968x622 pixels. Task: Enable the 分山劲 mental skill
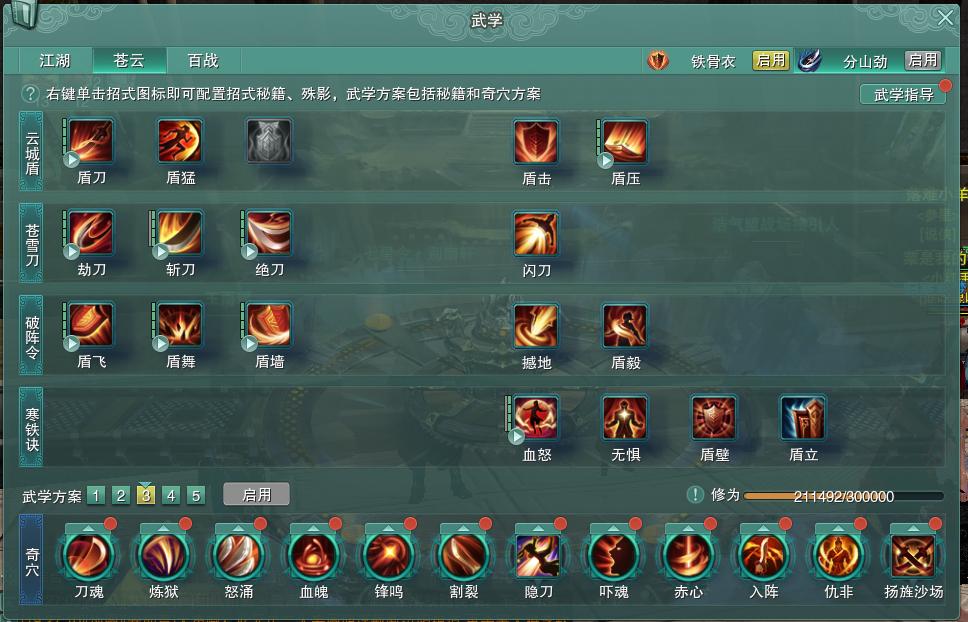(923, 60)
